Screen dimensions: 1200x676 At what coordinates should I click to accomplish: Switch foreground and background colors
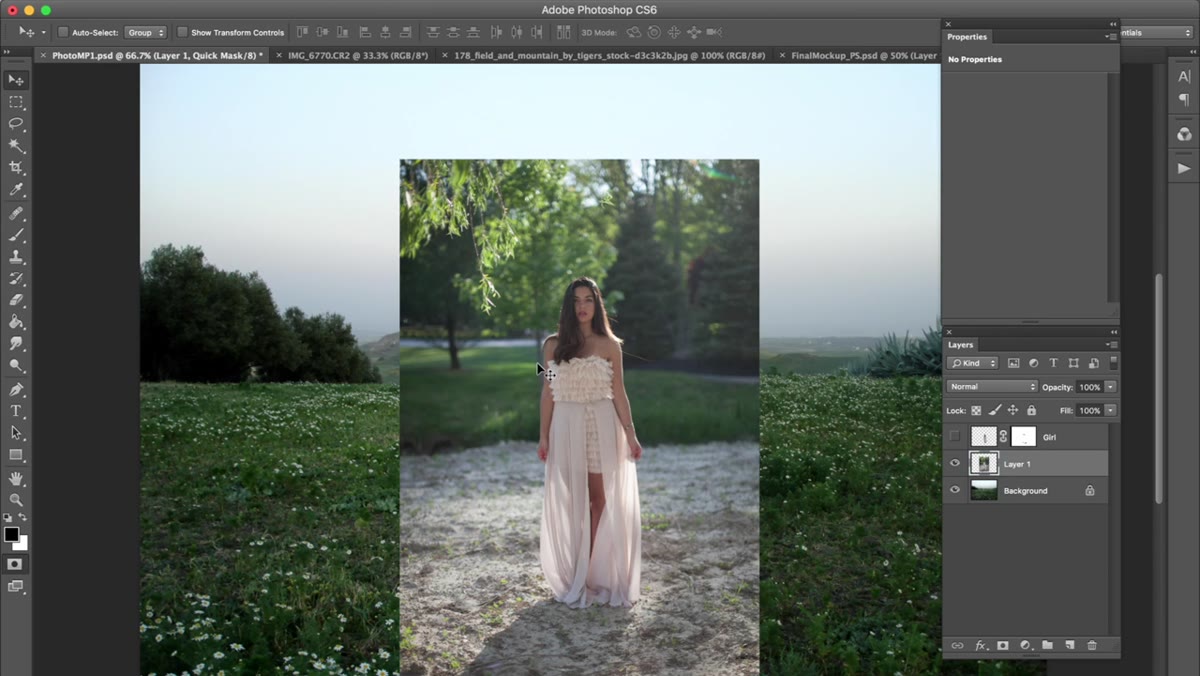(23, 517)
